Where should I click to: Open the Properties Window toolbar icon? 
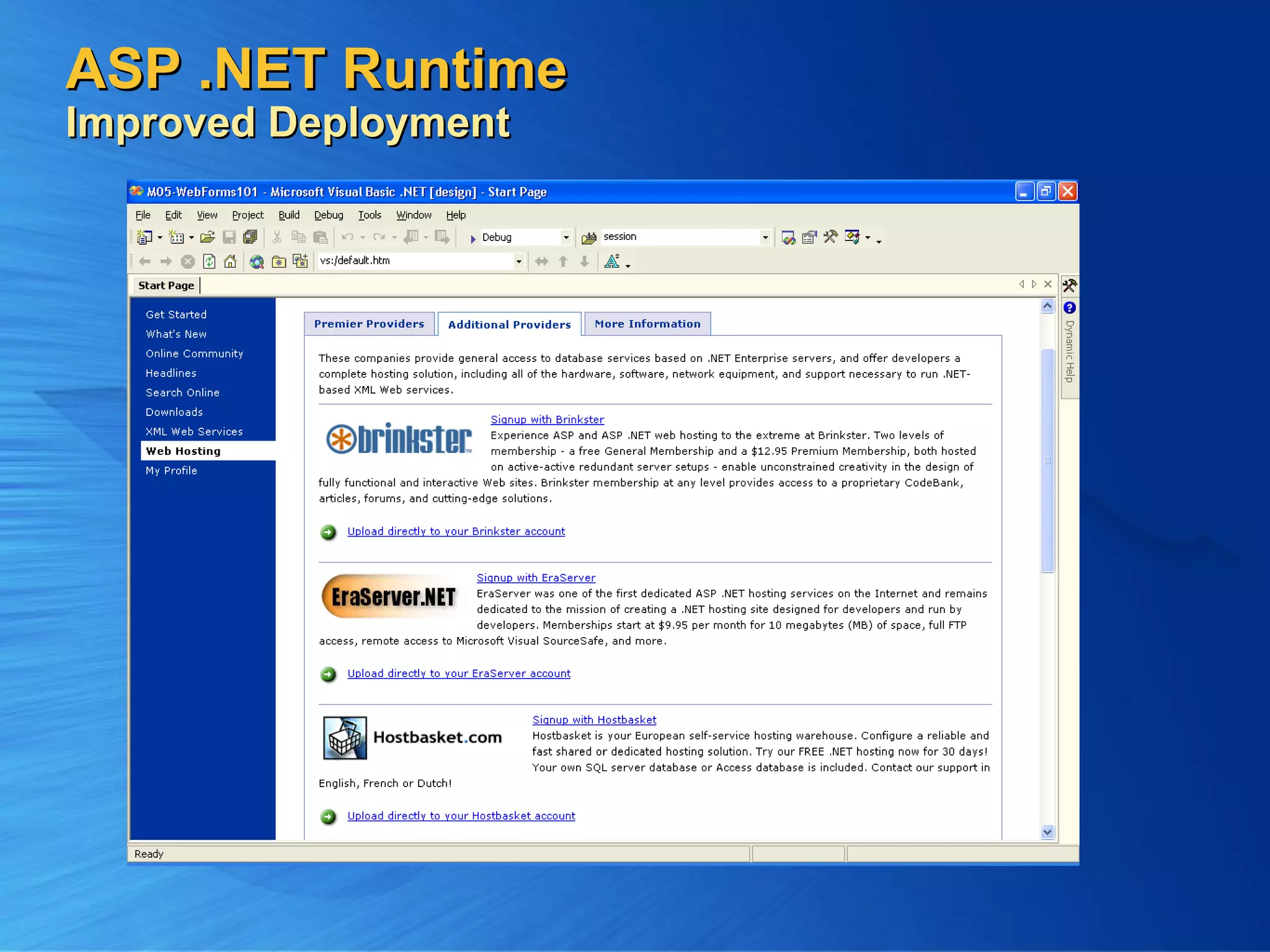809,237
